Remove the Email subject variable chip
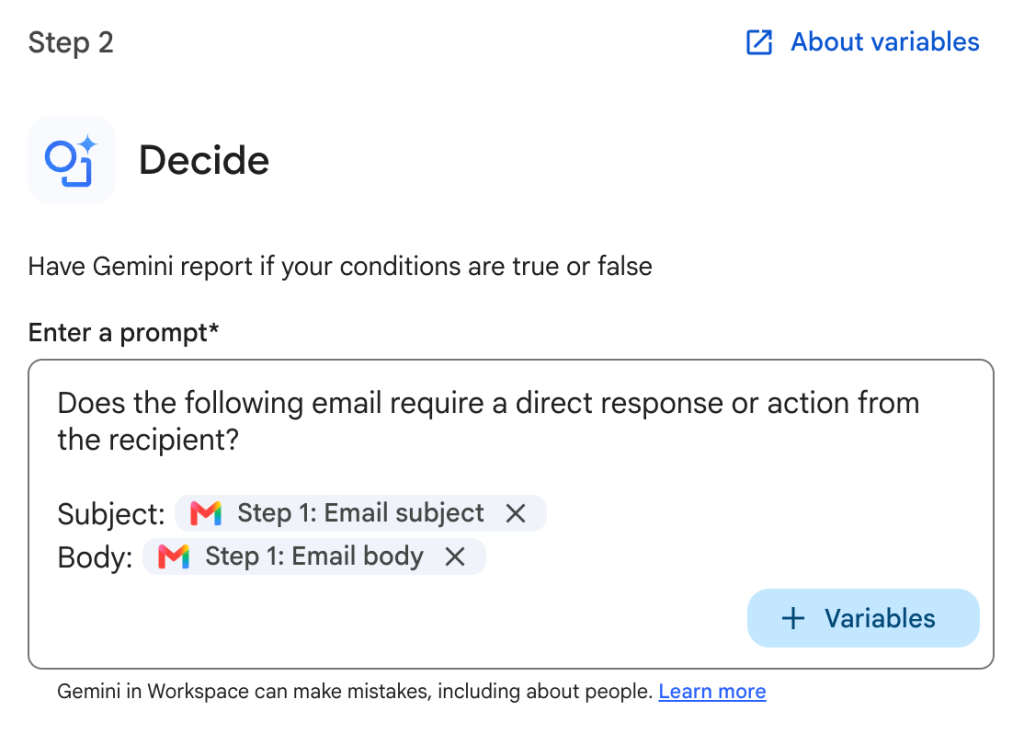The height and width of the screenshot is (734, 1024). point(516,513)
